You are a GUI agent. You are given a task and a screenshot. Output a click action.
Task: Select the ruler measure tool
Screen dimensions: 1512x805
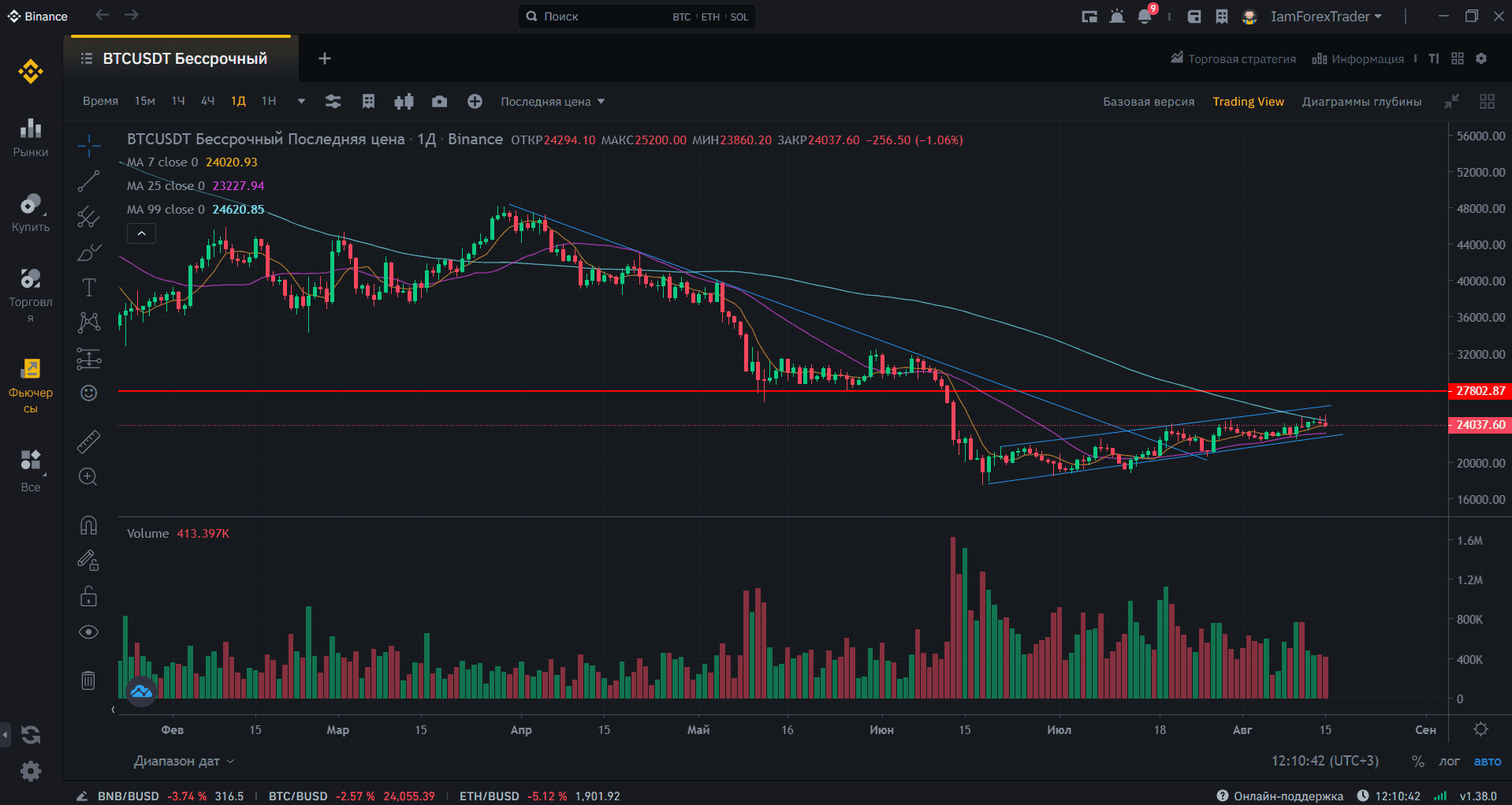click(89, 442)
